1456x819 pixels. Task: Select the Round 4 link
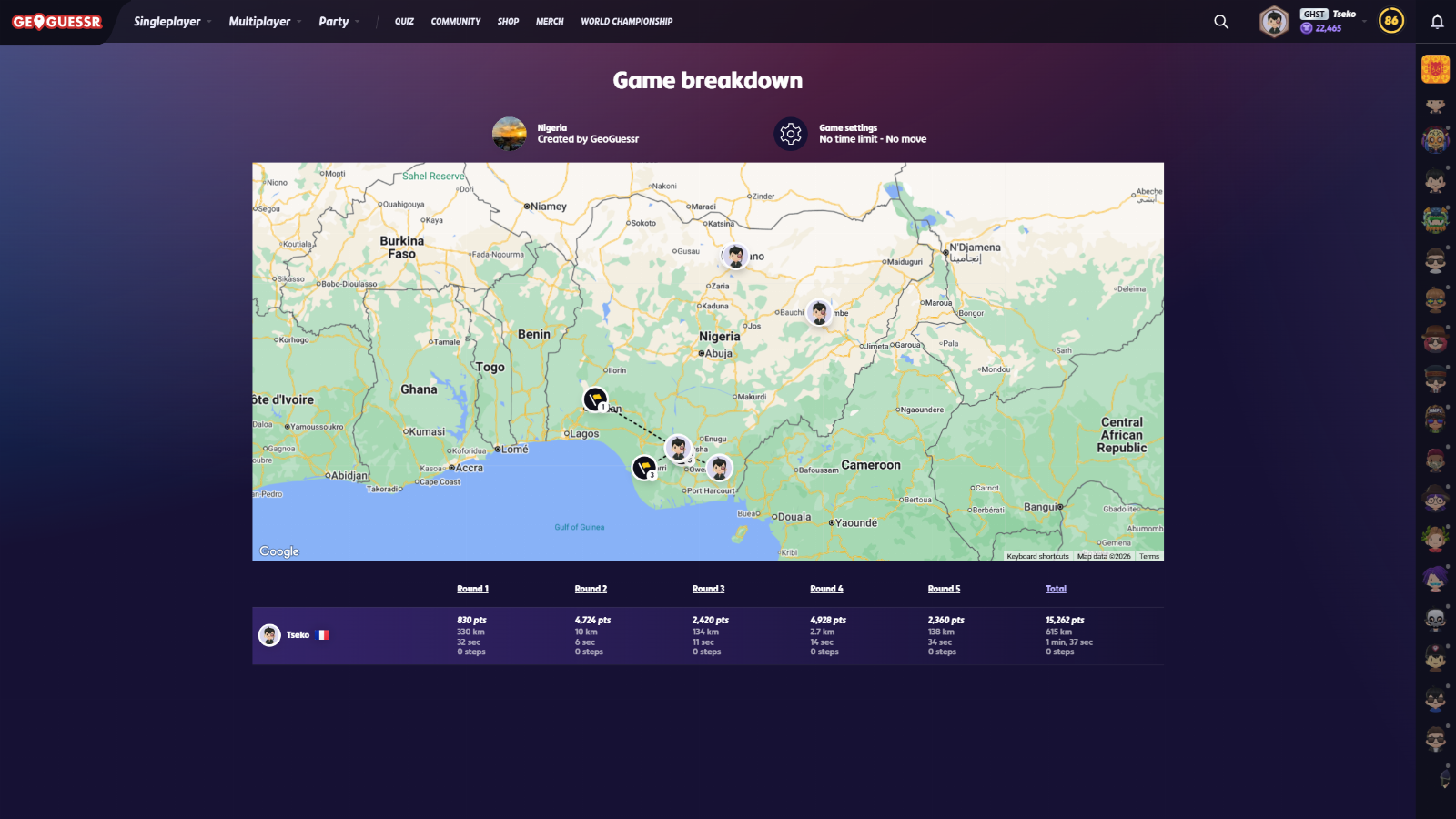pyautogui.click(x=826, y=589)
